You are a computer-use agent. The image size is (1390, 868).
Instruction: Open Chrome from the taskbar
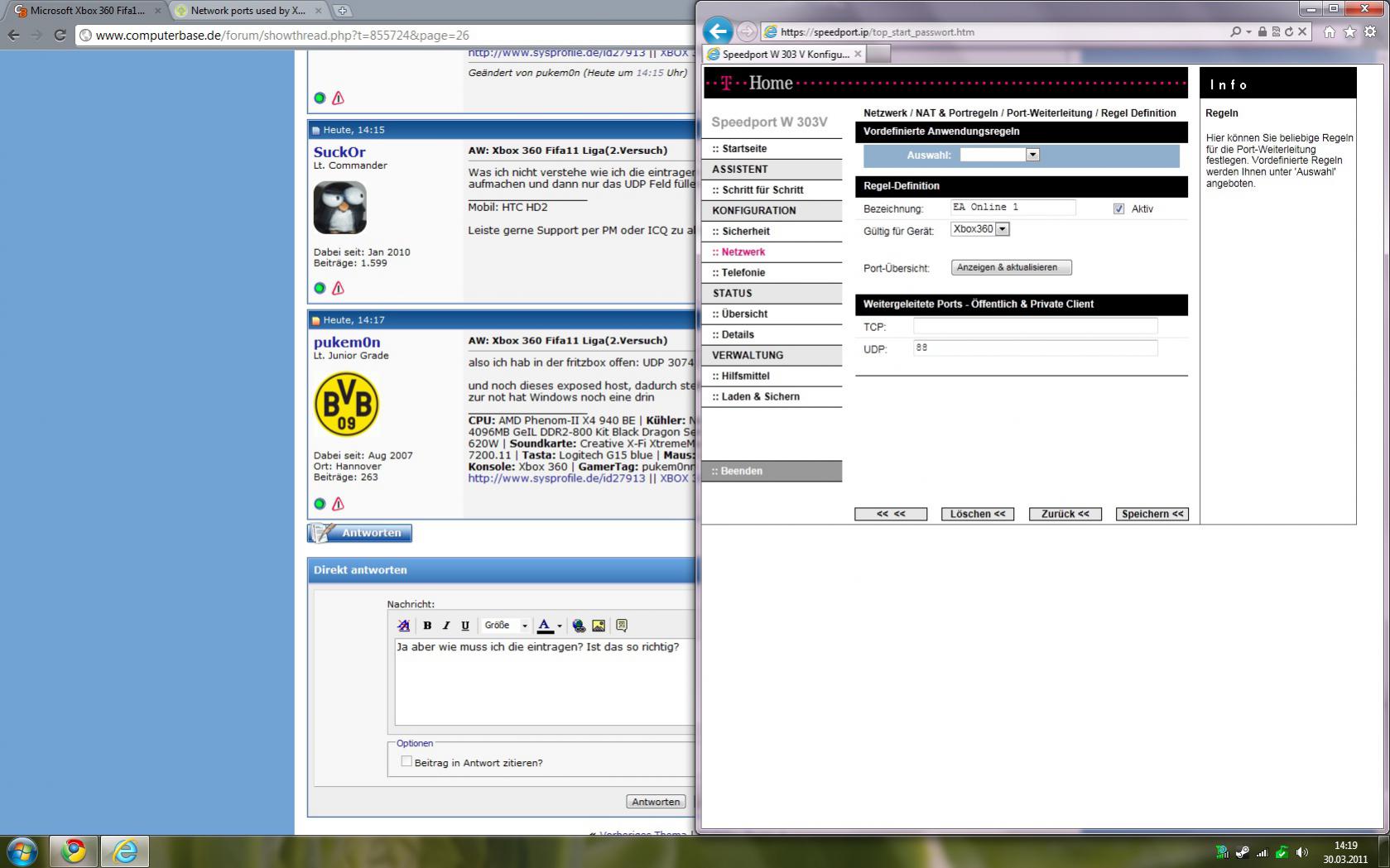[x=74, y=851]
